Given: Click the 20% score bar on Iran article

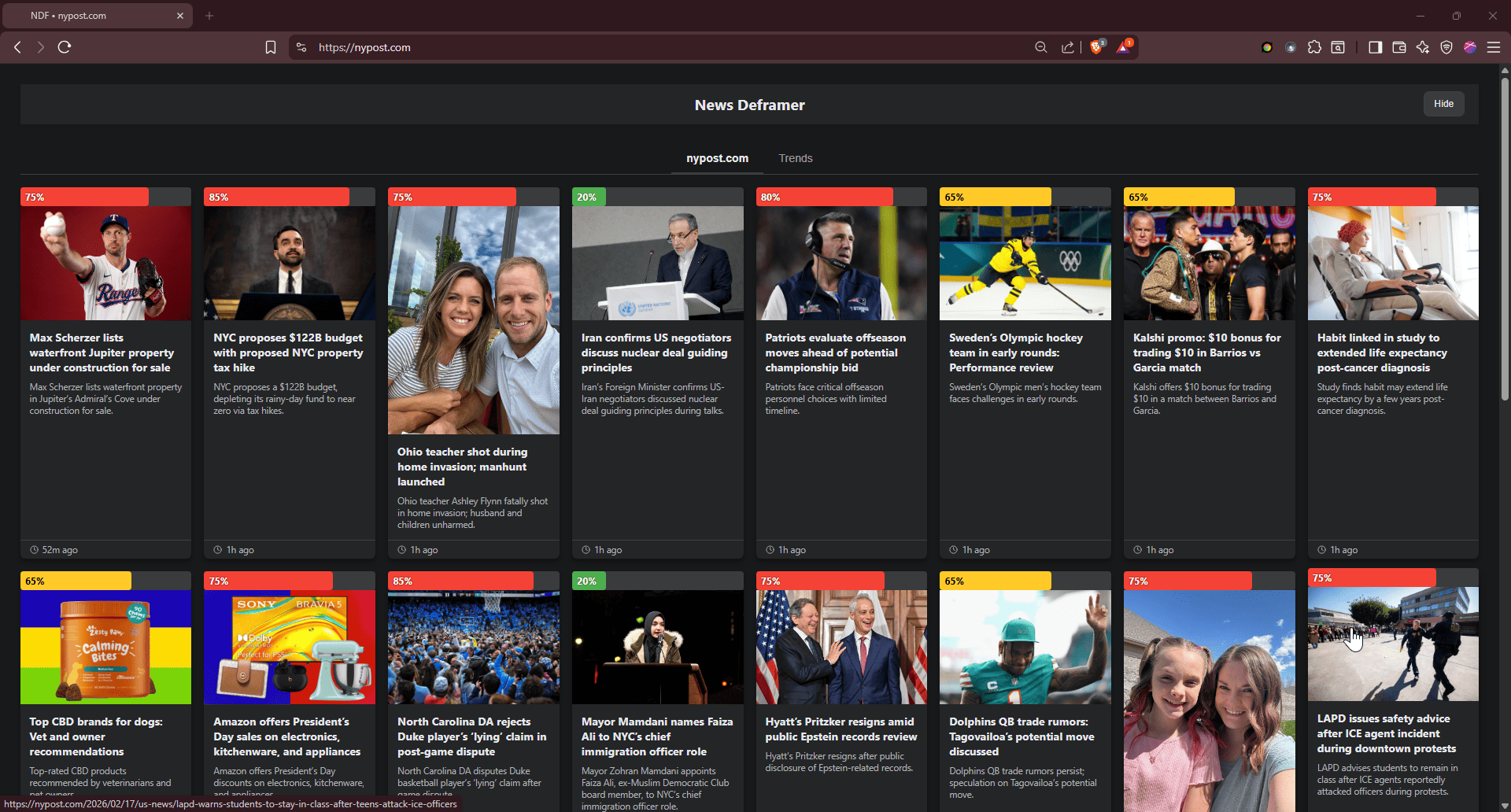Looking at the screenshot, I should click(588, 197).
